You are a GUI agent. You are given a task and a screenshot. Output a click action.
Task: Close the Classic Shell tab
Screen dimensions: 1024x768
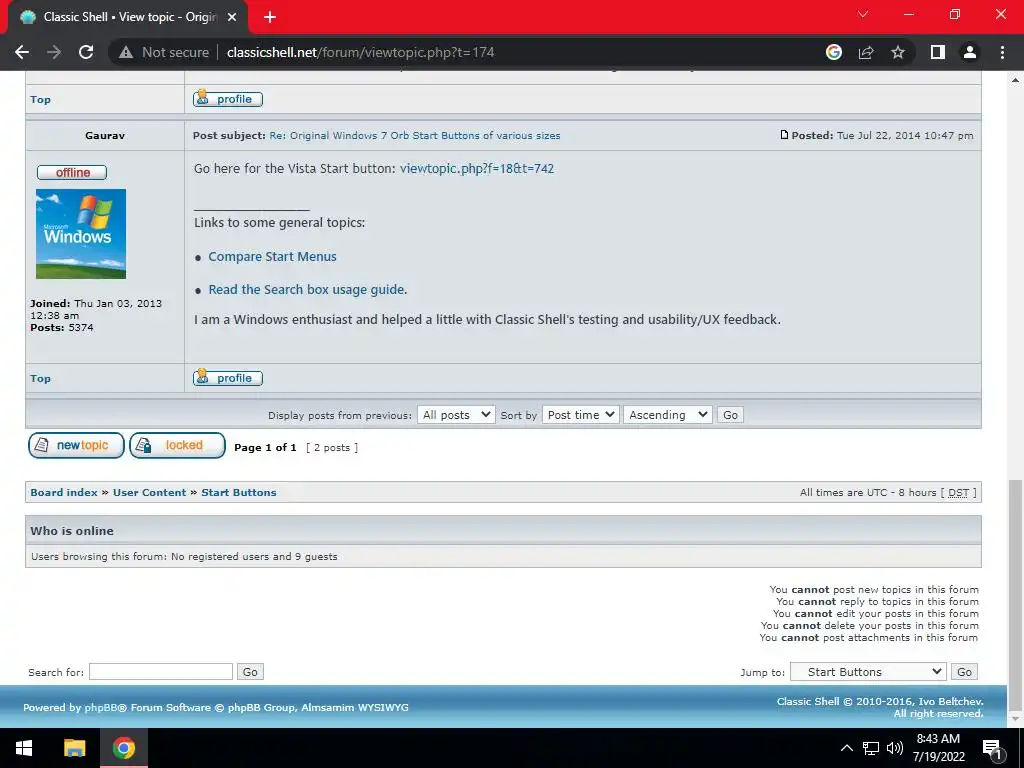coord(232,17)
